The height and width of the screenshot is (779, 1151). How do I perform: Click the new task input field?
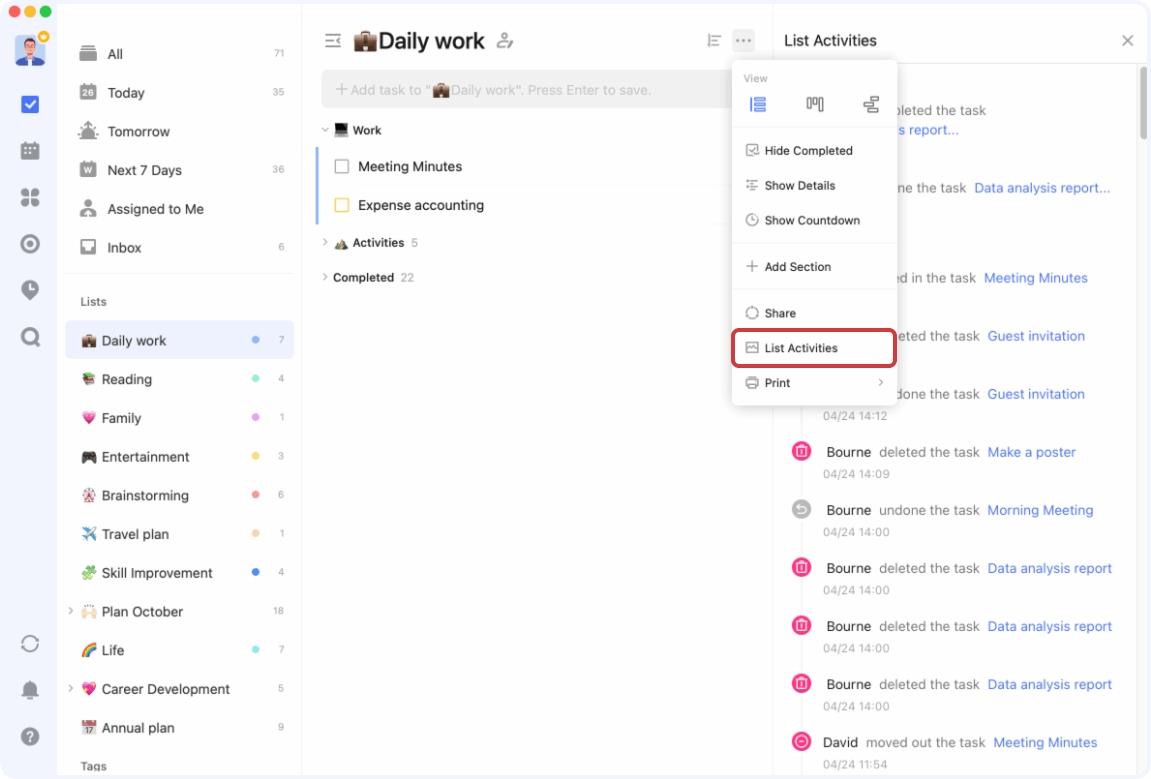(x=520, y=89)
